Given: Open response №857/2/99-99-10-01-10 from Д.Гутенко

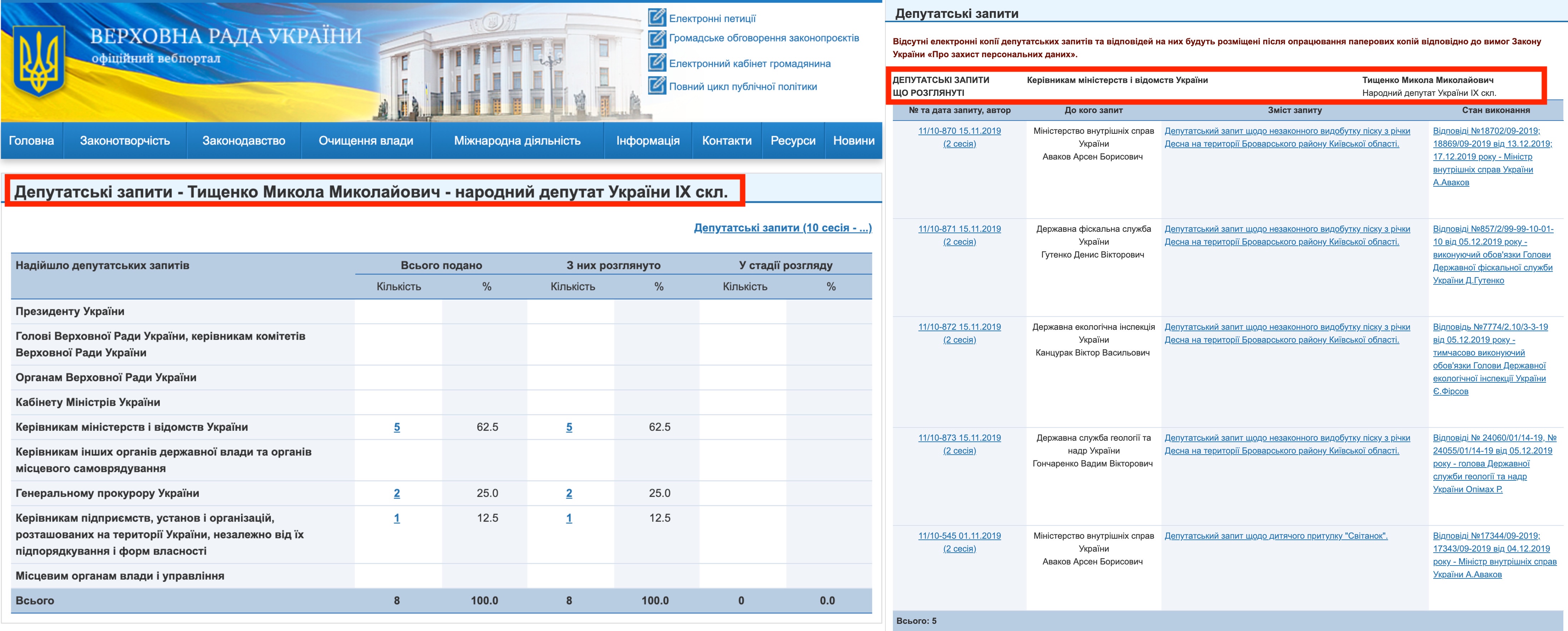Looking at the screenshot, I should (x=1493, y=255).
